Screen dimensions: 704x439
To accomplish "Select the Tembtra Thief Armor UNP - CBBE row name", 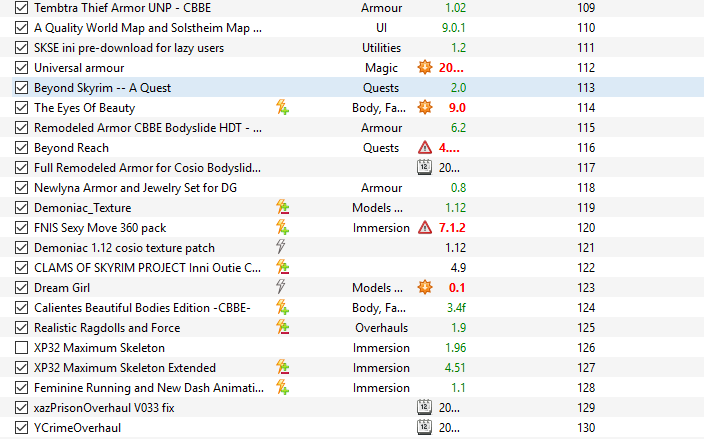I will click(123, 8).
